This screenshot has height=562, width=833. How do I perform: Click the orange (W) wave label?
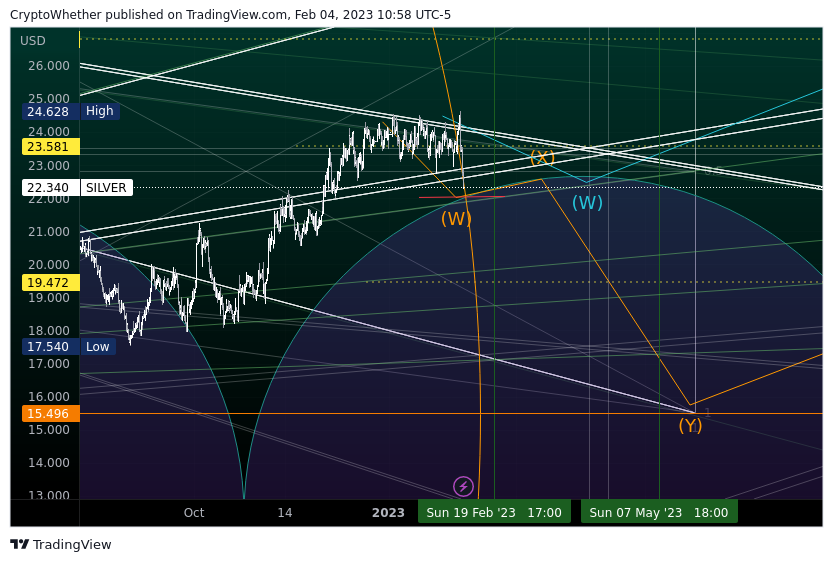coord(456,218)
